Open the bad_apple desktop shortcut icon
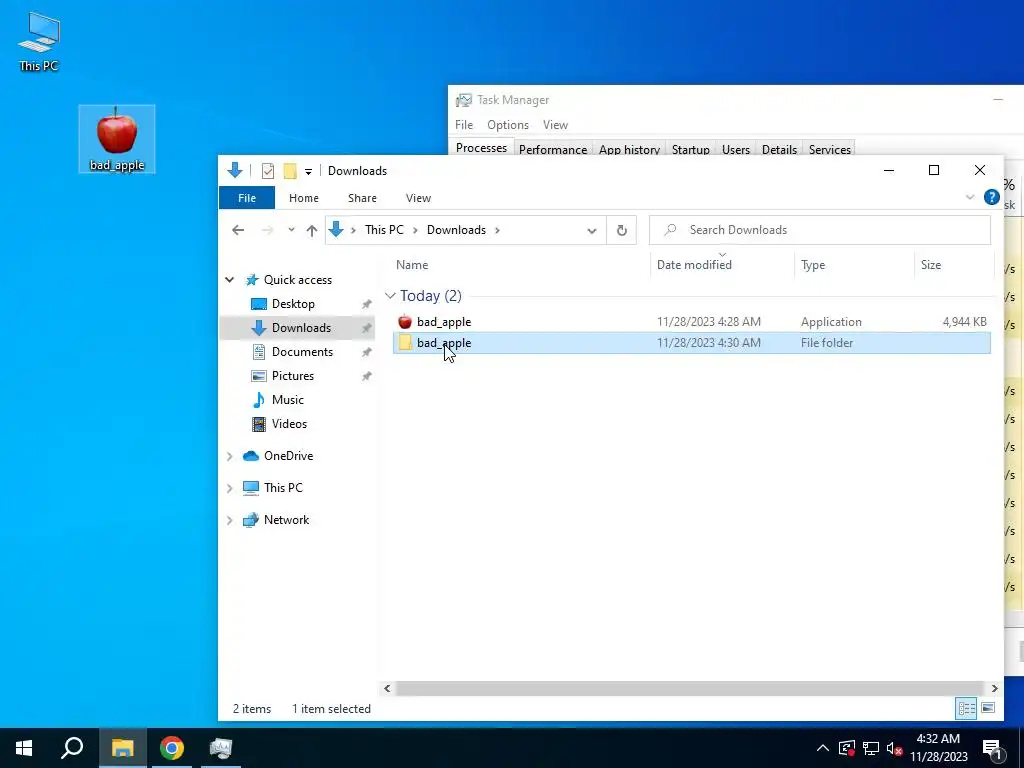This screenshot has height=768, width=1024. pyautogui.click(x=117, y=138)
